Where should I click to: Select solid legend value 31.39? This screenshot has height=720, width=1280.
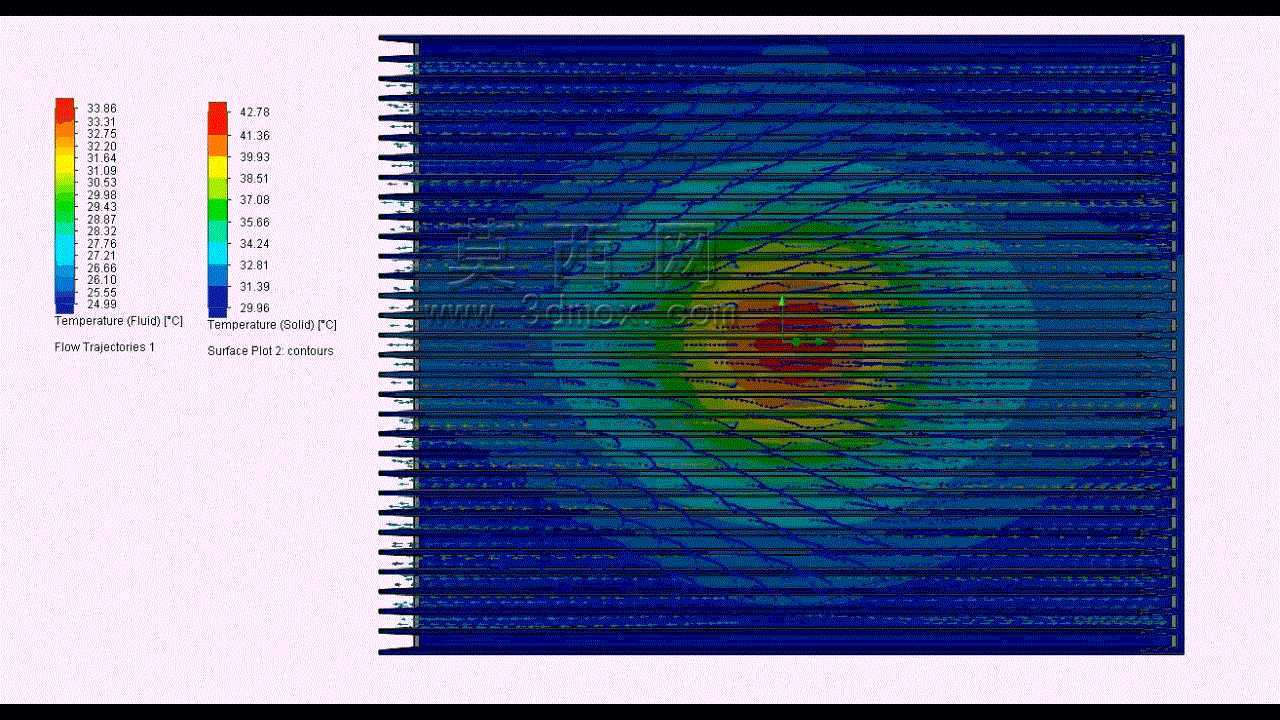[x=255, y=287]
